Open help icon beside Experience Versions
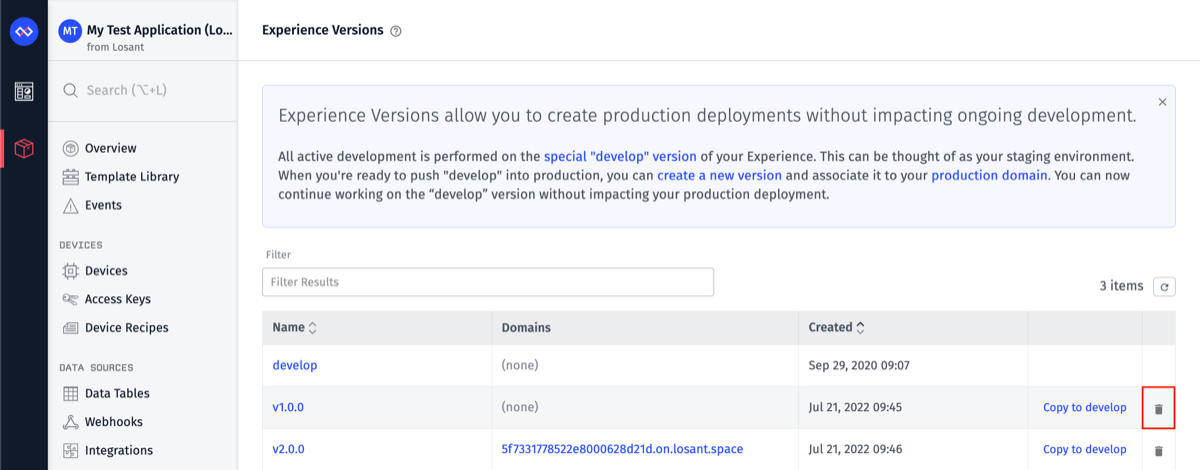This screenshot has height=470, width=1200. tap(396, 31)
